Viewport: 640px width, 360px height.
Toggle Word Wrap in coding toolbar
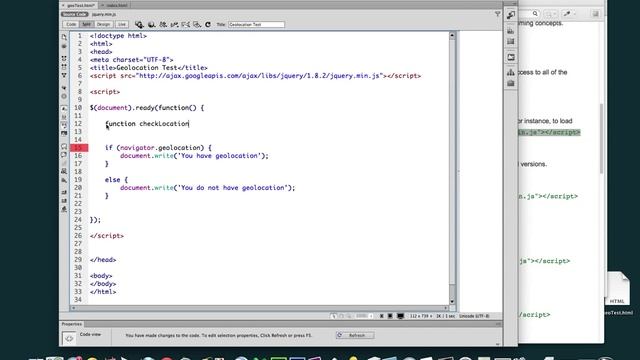(x=64, y=124)
